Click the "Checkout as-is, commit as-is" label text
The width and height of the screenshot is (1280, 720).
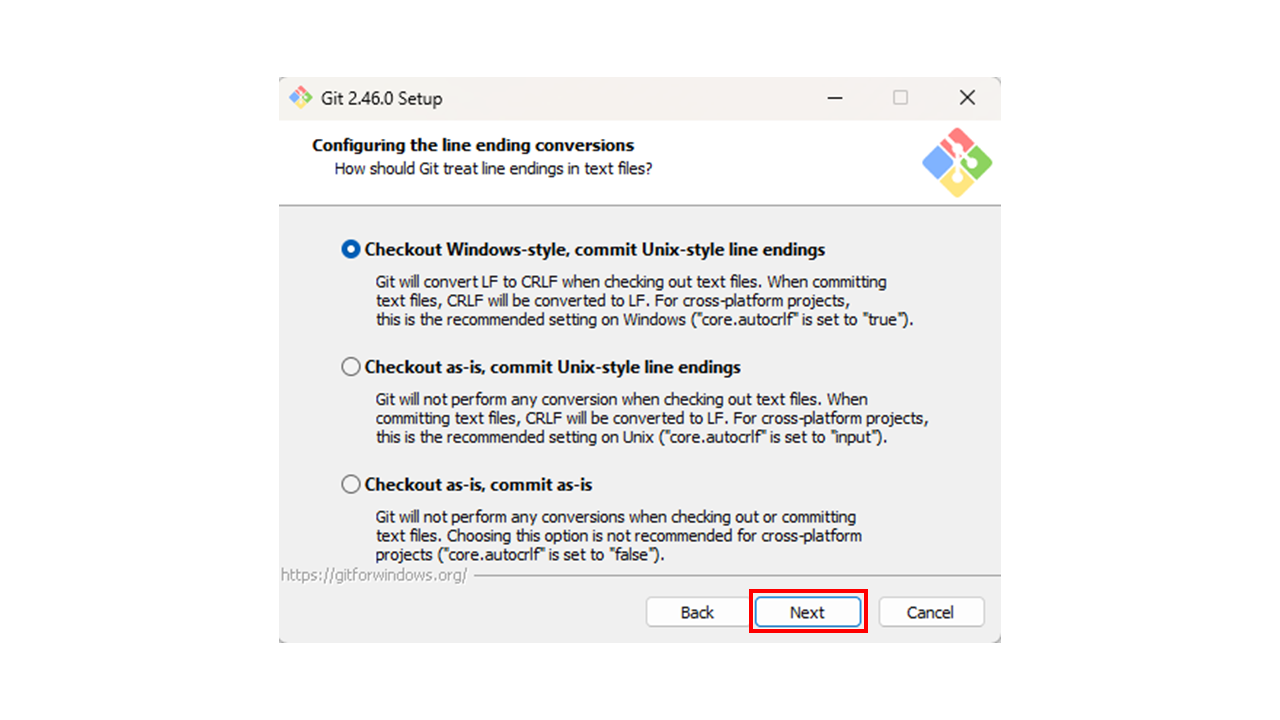pyautogui.click(x=478, y=485)
